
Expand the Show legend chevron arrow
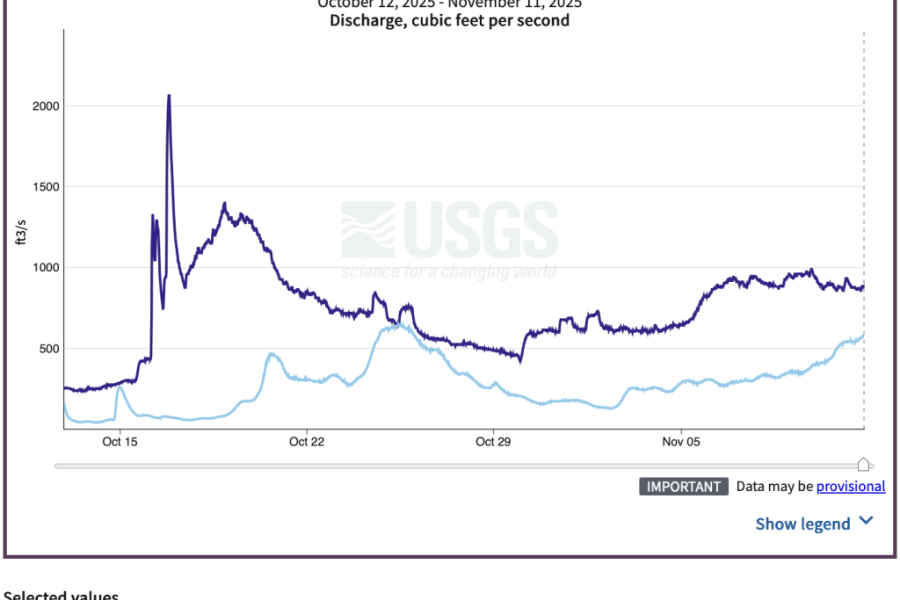(x=866, y=521)
